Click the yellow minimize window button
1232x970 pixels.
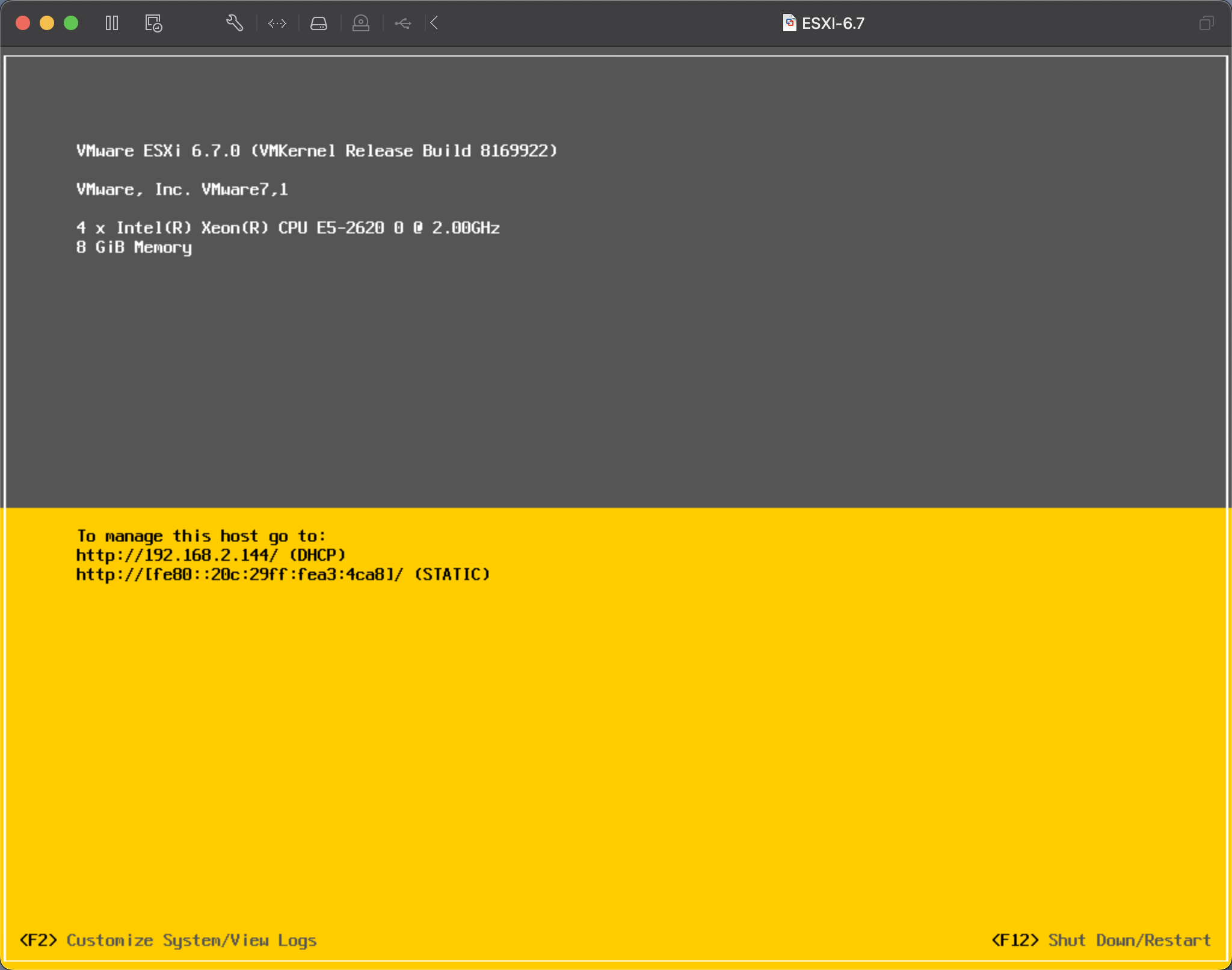[47, 23]
